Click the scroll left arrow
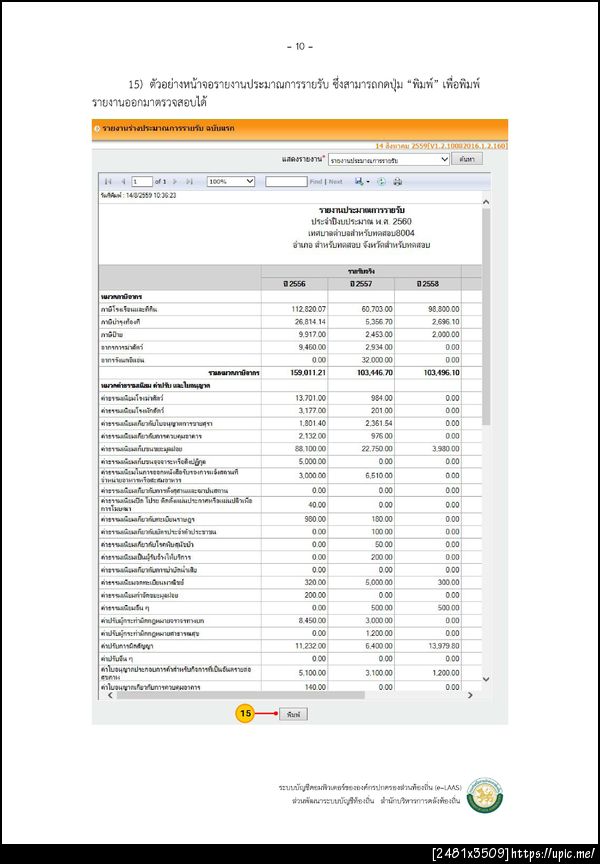 click(x=110, y=695)
